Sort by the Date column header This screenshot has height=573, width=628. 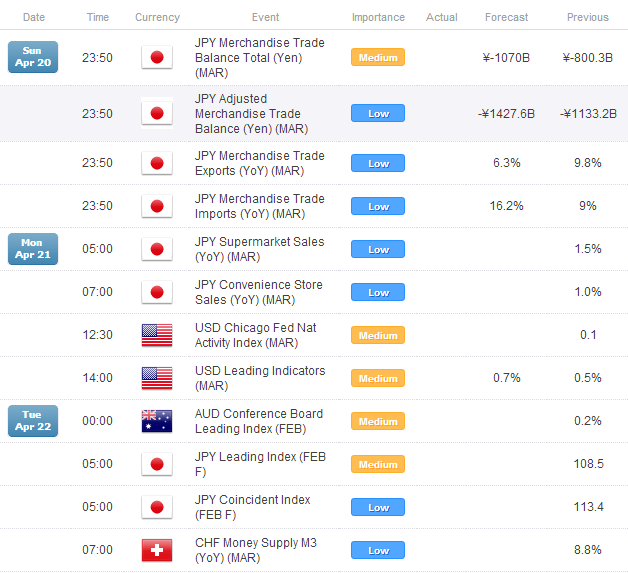(34, 17)
